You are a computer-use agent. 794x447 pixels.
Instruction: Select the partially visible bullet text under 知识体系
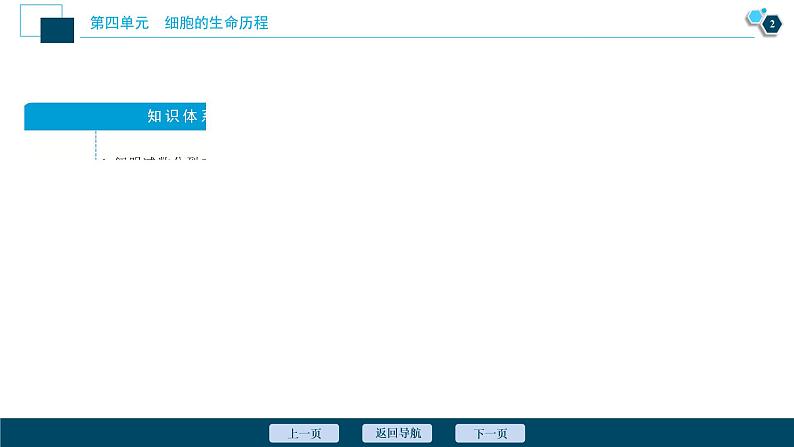(x=158, y=160)
